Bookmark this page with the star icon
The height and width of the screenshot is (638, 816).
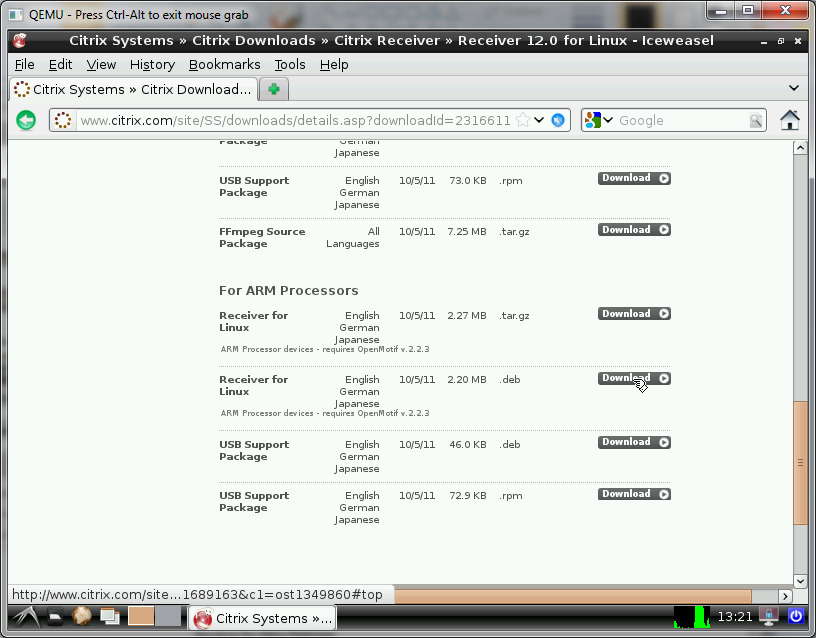522,120
